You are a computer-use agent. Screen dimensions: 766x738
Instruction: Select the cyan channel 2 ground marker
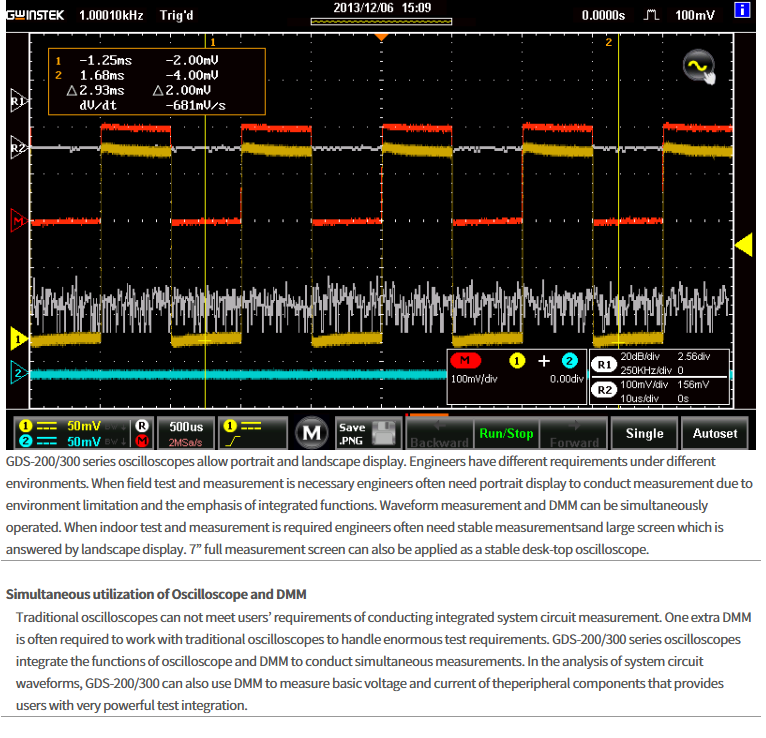(19, 373)
